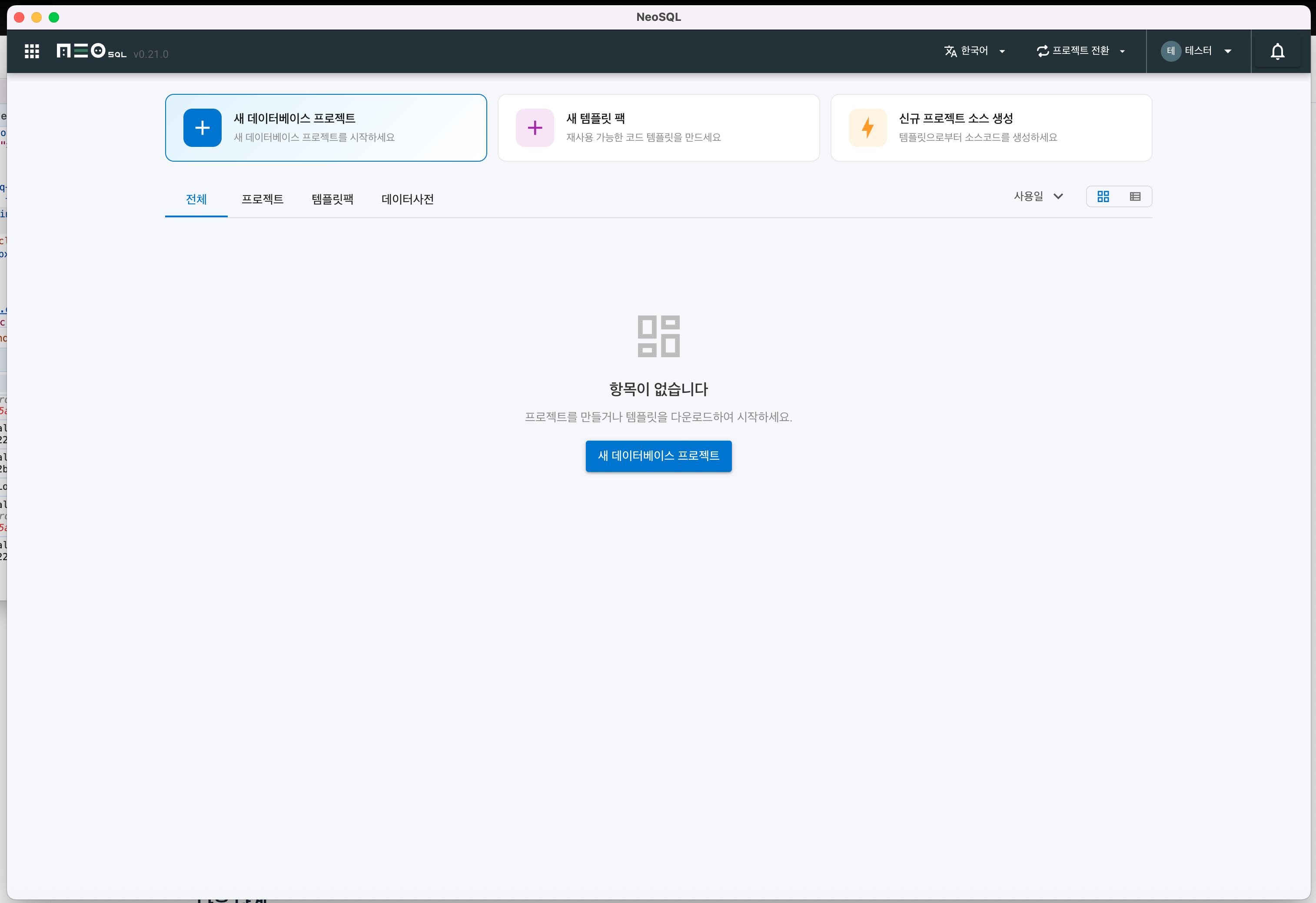1316x903 pixels.
Task: Click the 새 데이터베이스 프로젝트 blue button
Action: [x=658, y=456]
